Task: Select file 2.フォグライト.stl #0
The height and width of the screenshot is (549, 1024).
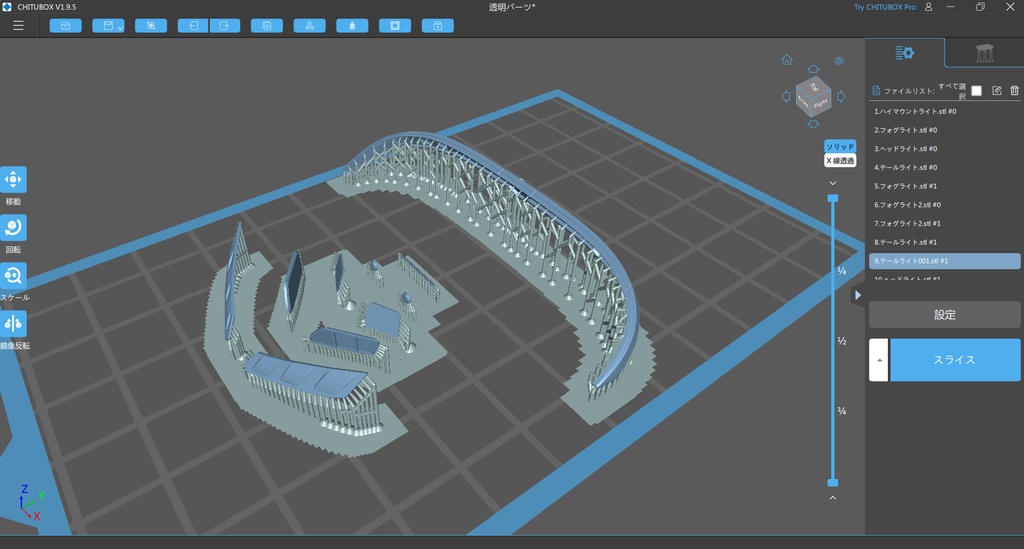Action: click(944, 130)
